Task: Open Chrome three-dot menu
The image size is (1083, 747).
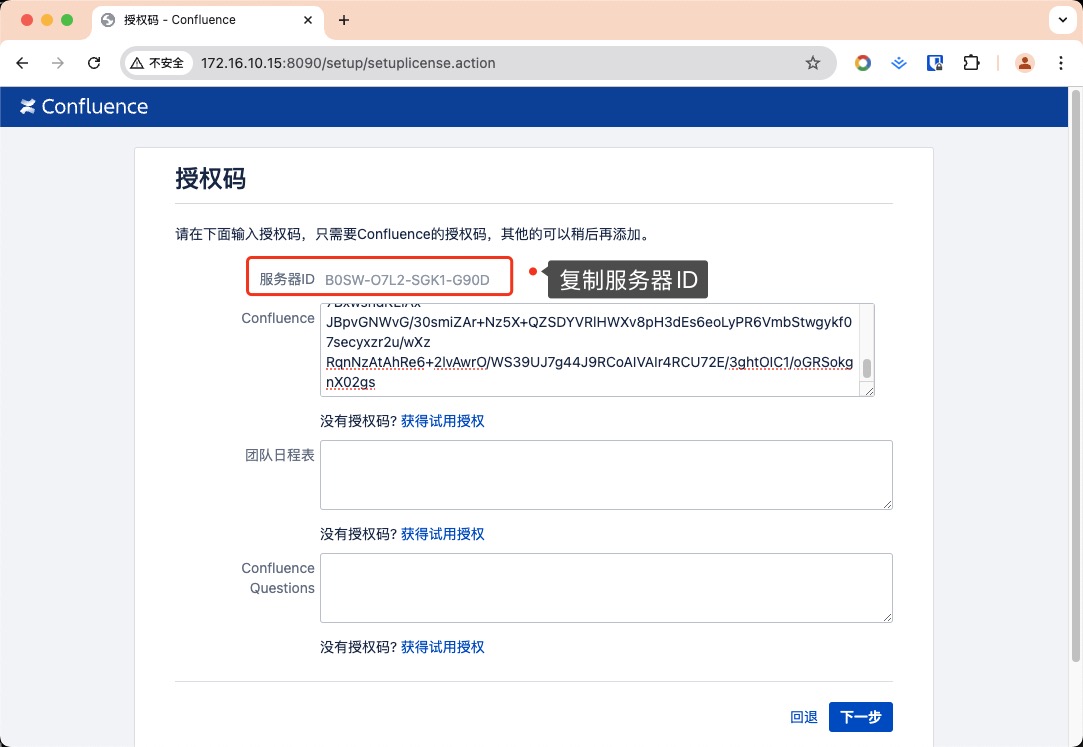Action: pyautogui.click(x=1061, y=63)
